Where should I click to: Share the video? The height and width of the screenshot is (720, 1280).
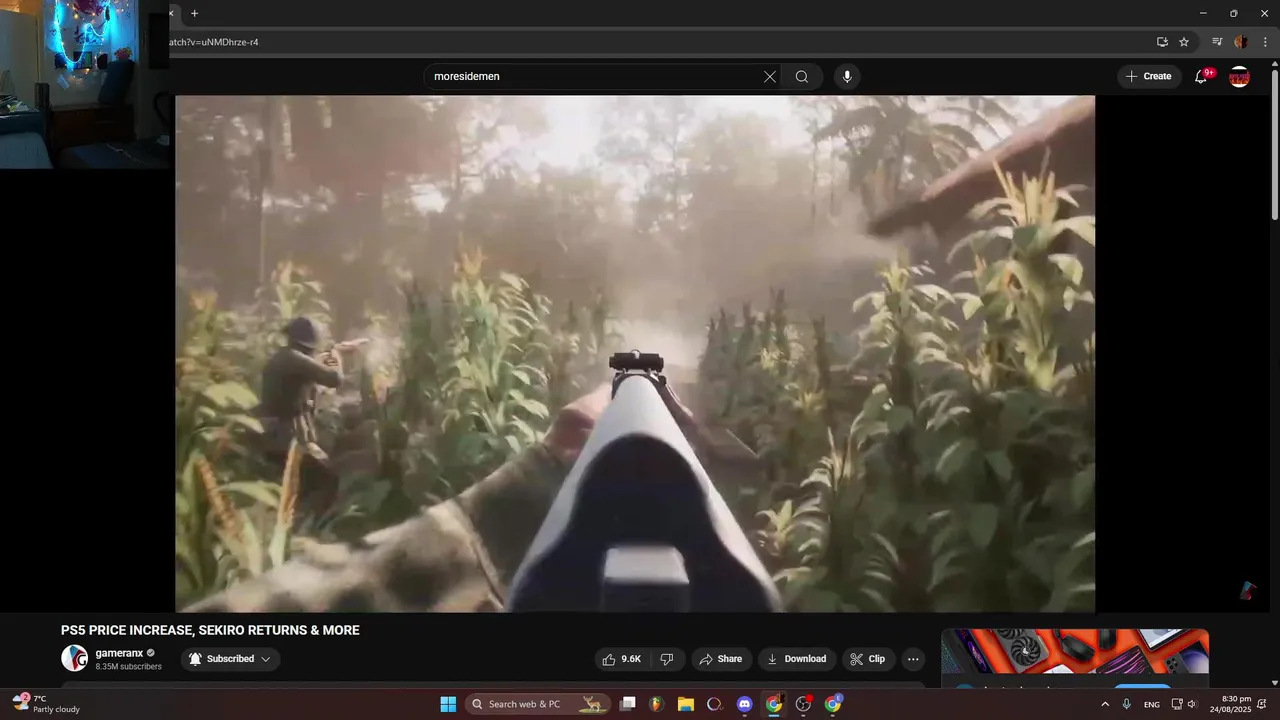[x=721, y=659]
